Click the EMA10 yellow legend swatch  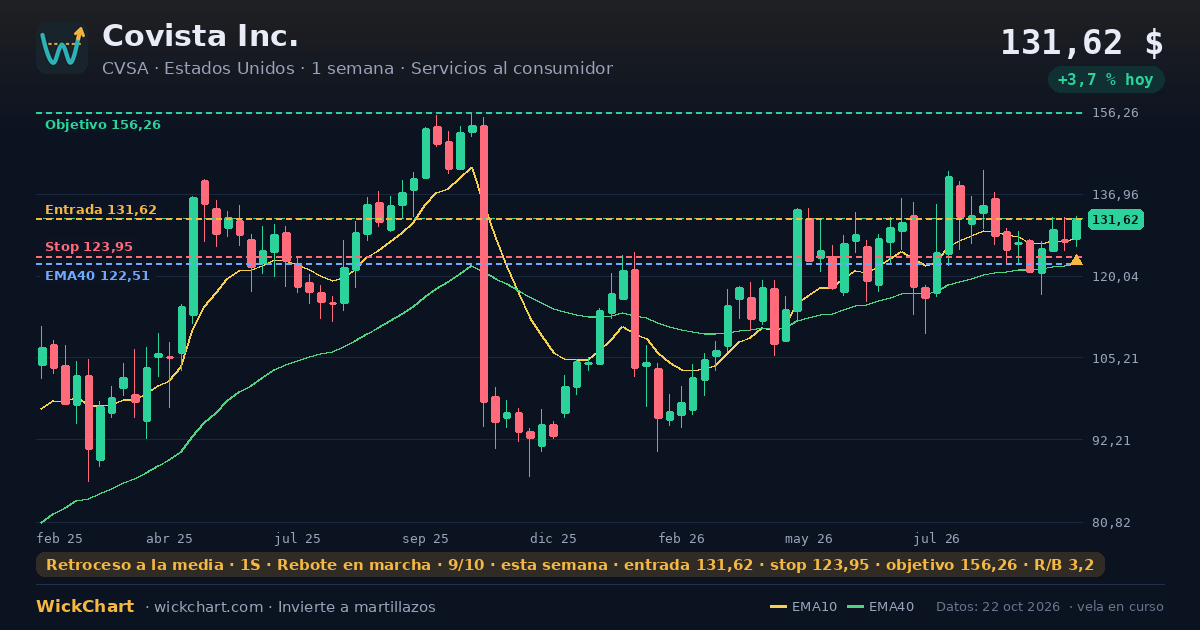click(778, 607)
